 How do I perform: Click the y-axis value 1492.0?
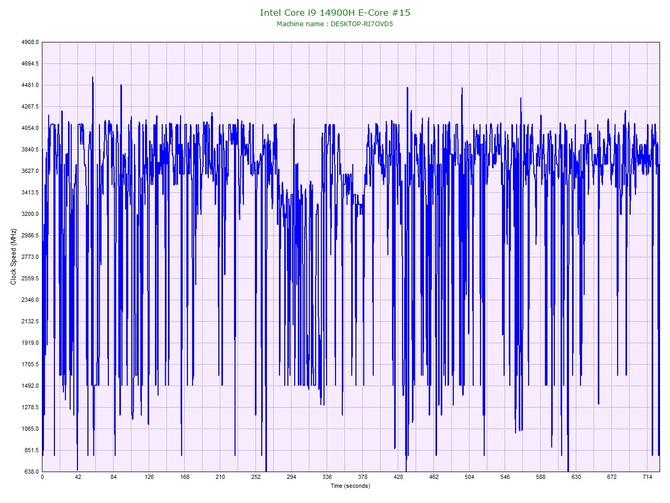[30, 386]
